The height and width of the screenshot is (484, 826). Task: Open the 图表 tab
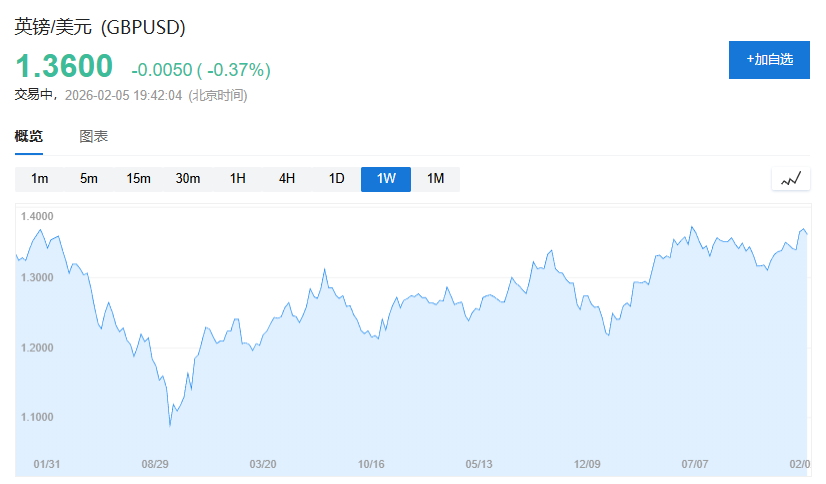[94, 137]
